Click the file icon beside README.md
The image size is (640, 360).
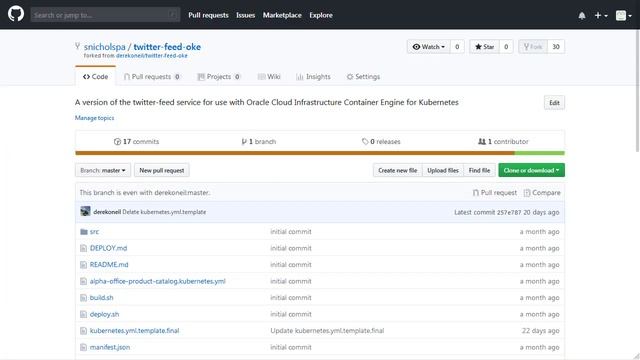pos(84,265)
